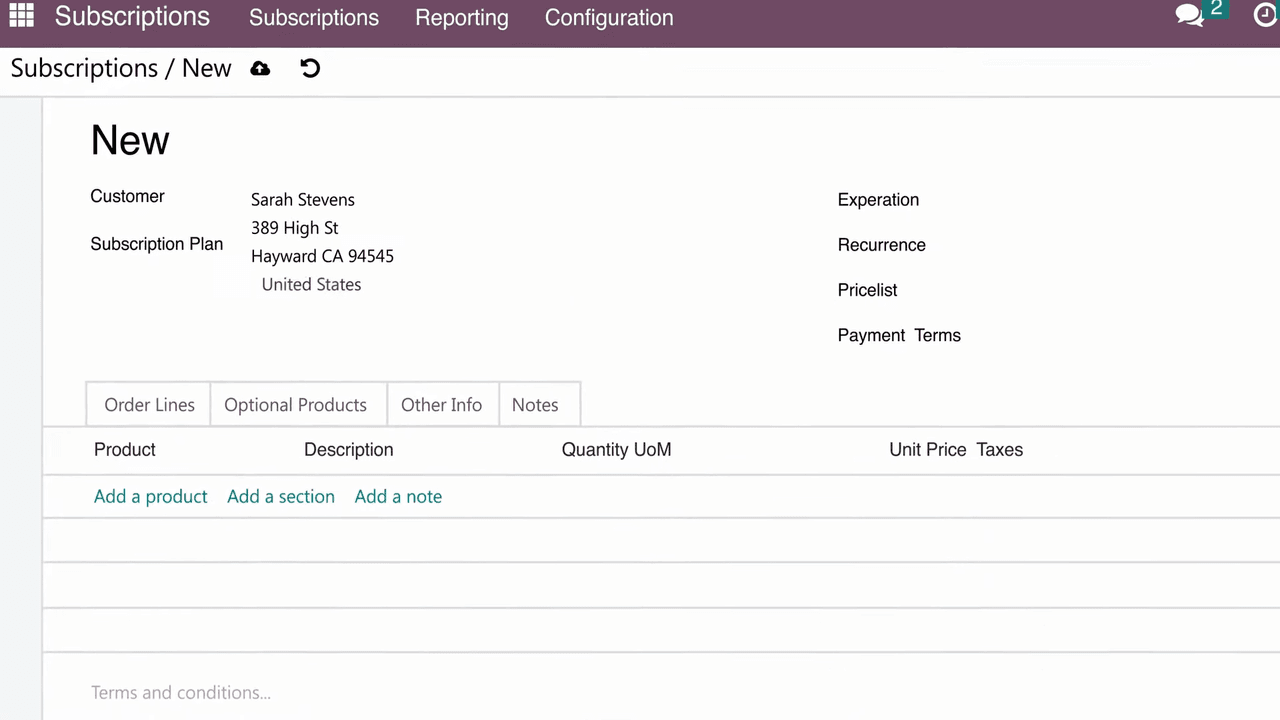Open the Subscriptions menu in top bar
Image resolution: width=1280 pixels, height=720 pixels.
pos(313,18)
